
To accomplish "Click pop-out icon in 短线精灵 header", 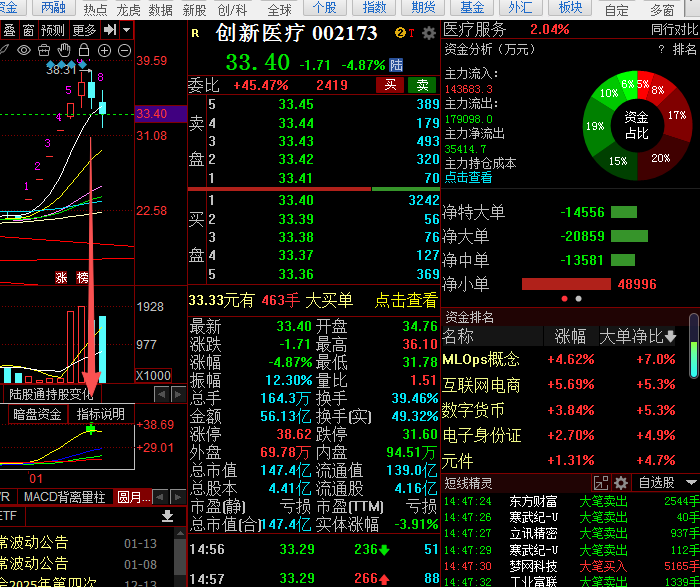I will 601,483.
